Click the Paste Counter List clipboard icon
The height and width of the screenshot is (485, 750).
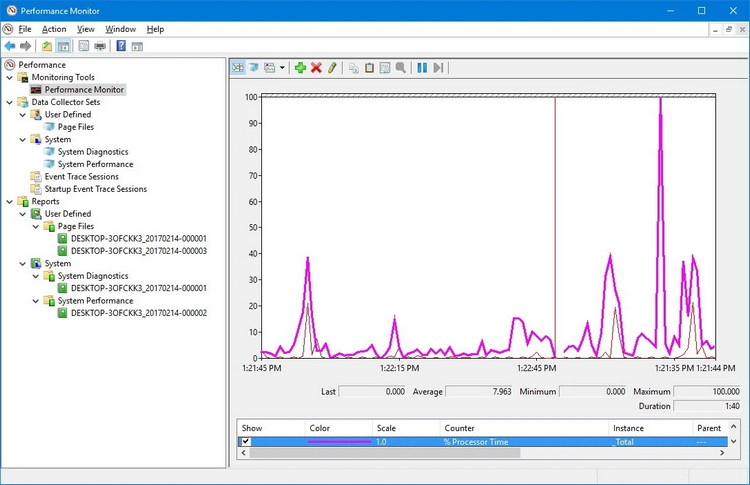coord(370,67)
